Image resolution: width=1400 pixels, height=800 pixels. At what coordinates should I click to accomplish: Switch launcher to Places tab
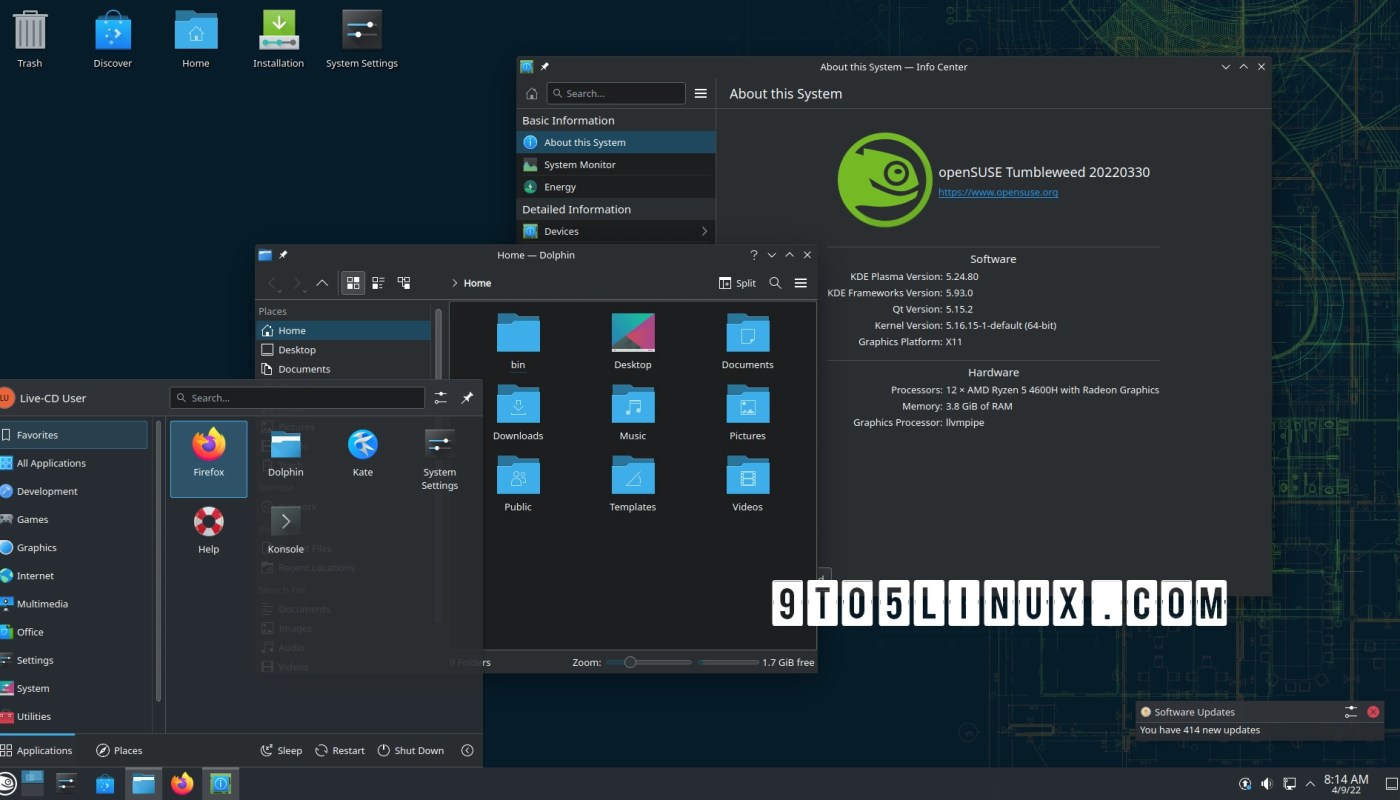coord(119,750)
